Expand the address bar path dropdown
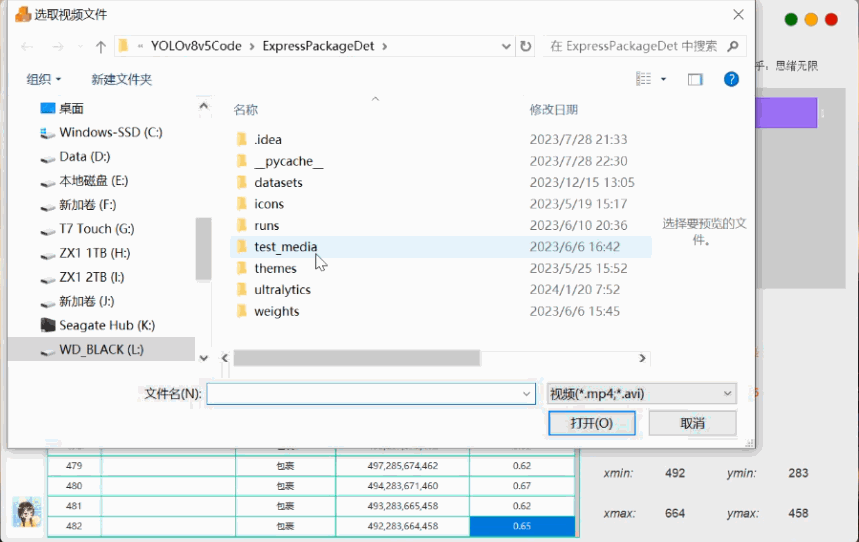The height and width of the screenshot is (542, 859). (x=506, y=47)
